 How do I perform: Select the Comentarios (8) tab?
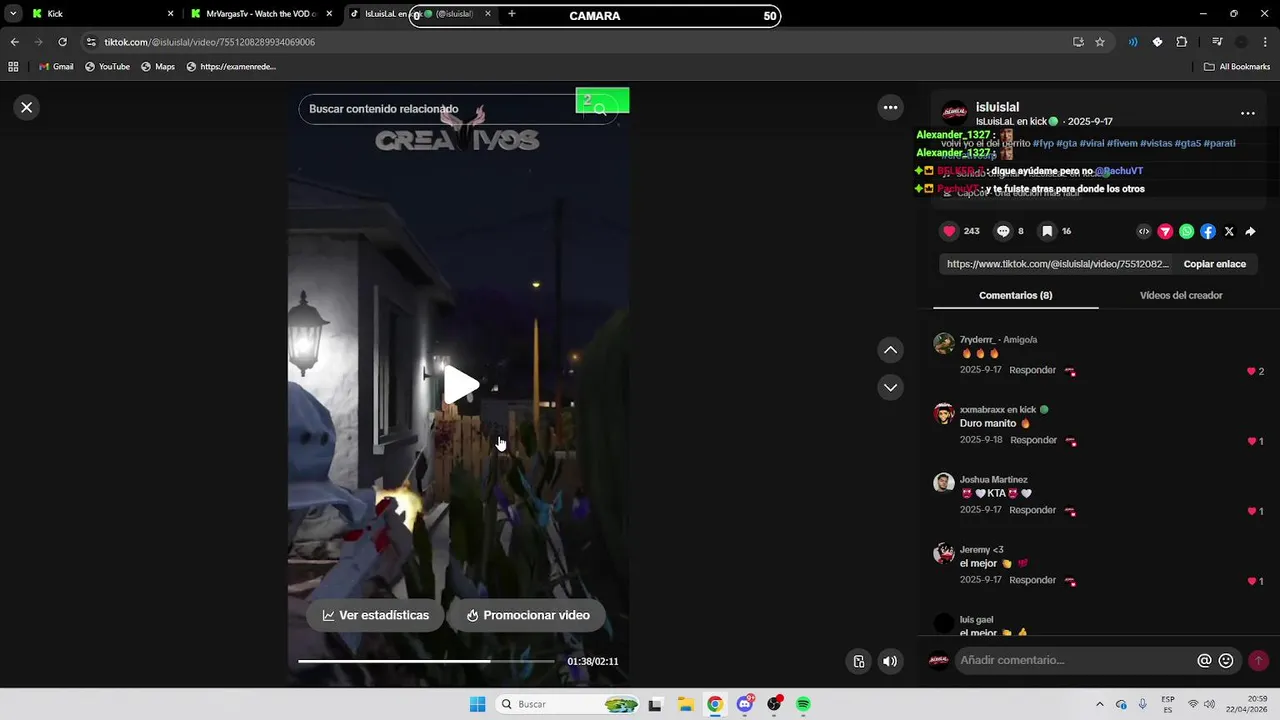(1015, 295)
